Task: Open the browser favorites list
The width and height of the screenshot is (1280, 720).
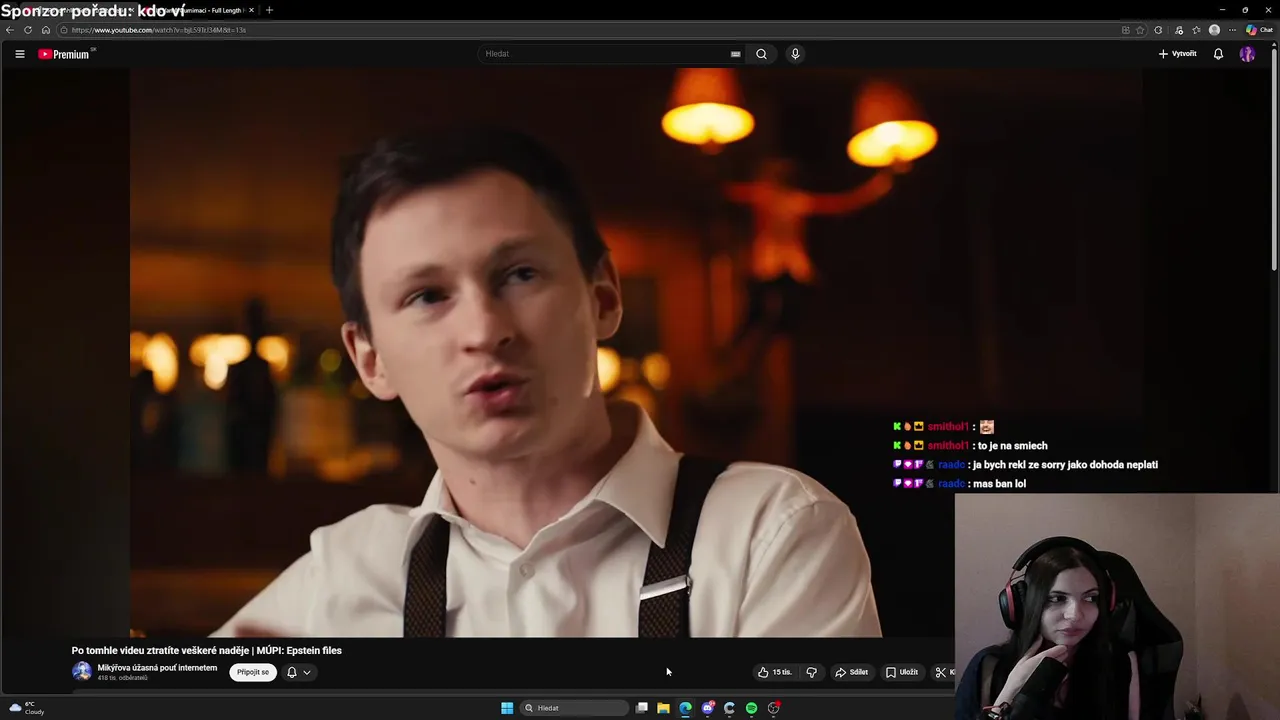Action: click(x=1196, y=30)
